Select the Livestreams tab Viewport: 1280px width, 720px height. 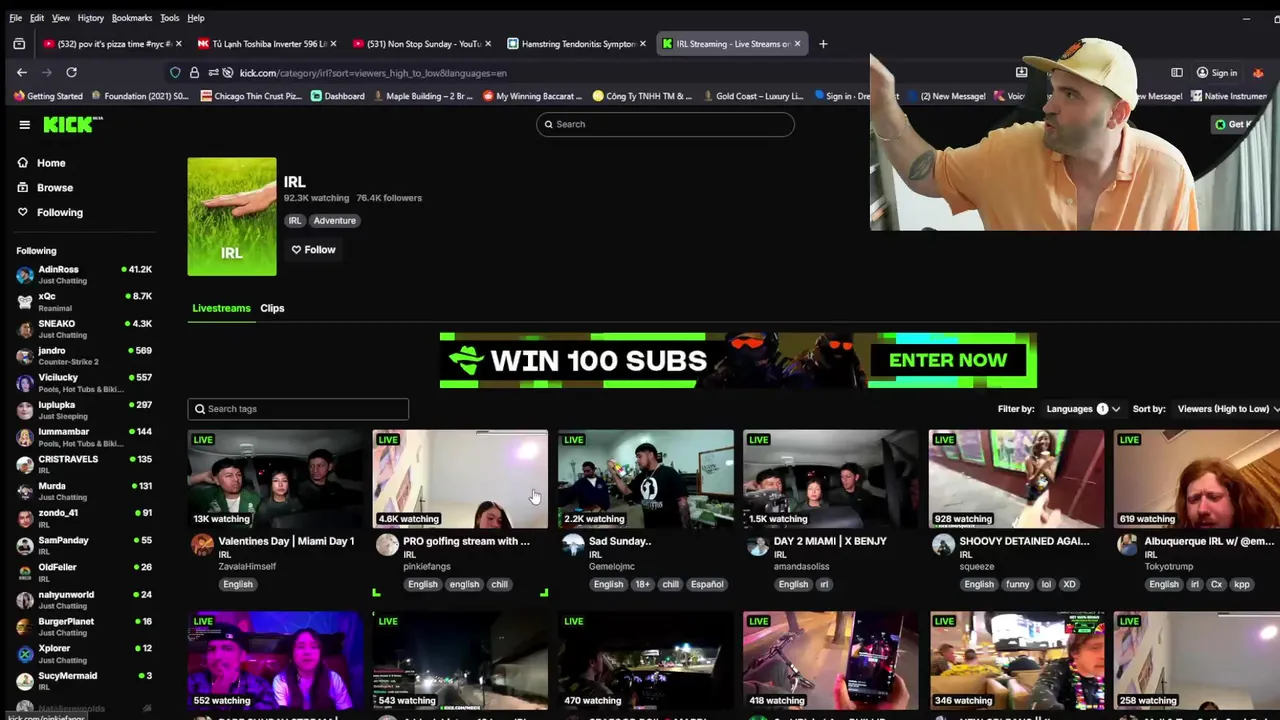(221, 308)
